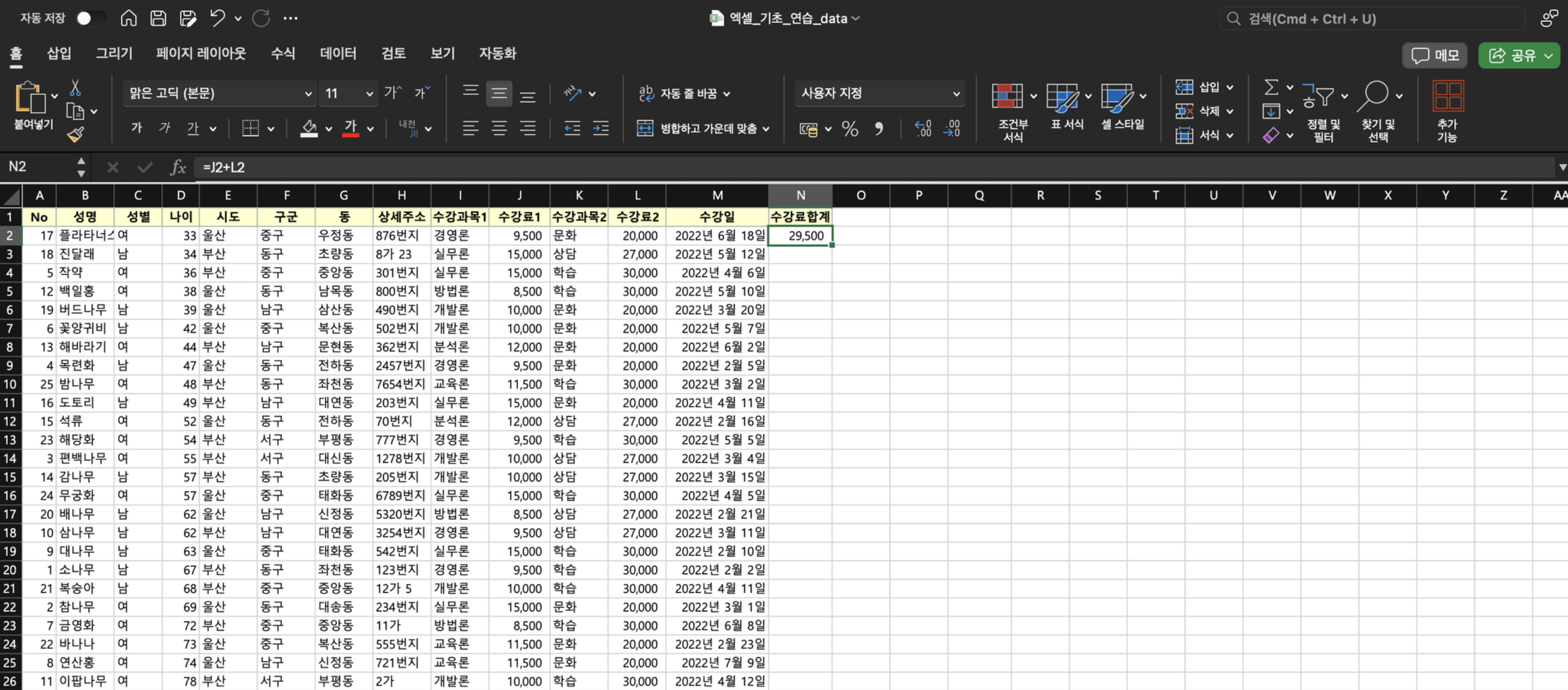Click the format painter brush icon

coord(76,134)
